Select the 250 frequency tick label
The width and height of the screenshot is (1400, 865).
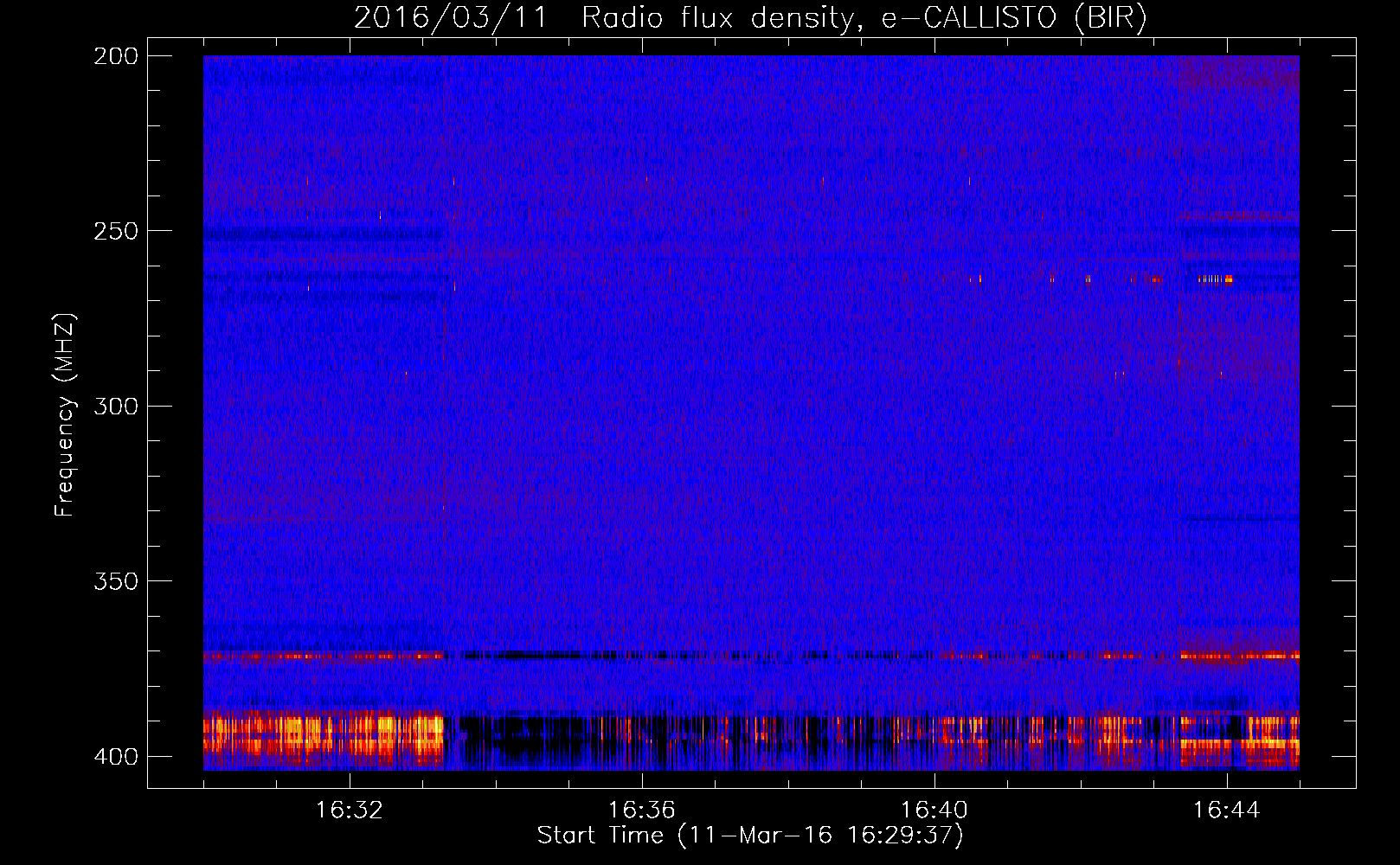point(116,231)
